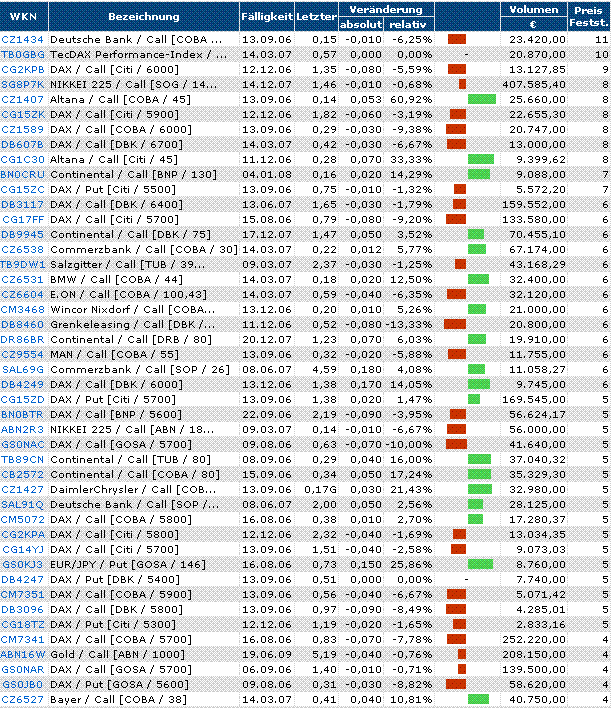Sort by the WKN column header
This screenshot has height=708, width=611.
click(24, 17)
